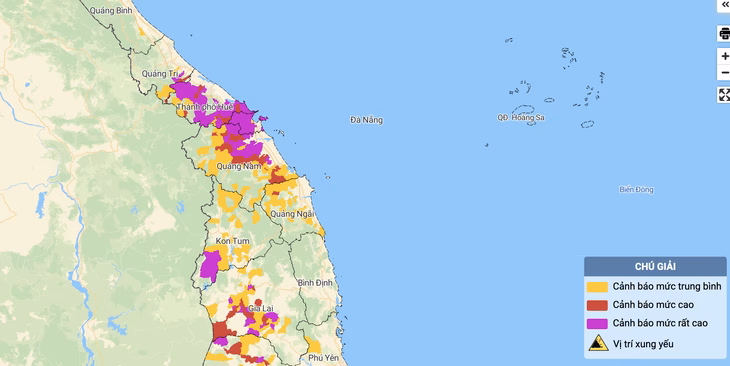730x366 pixels.
Task: Click yellow medium-warning legend swatch
Action: [x=597, y=287]
